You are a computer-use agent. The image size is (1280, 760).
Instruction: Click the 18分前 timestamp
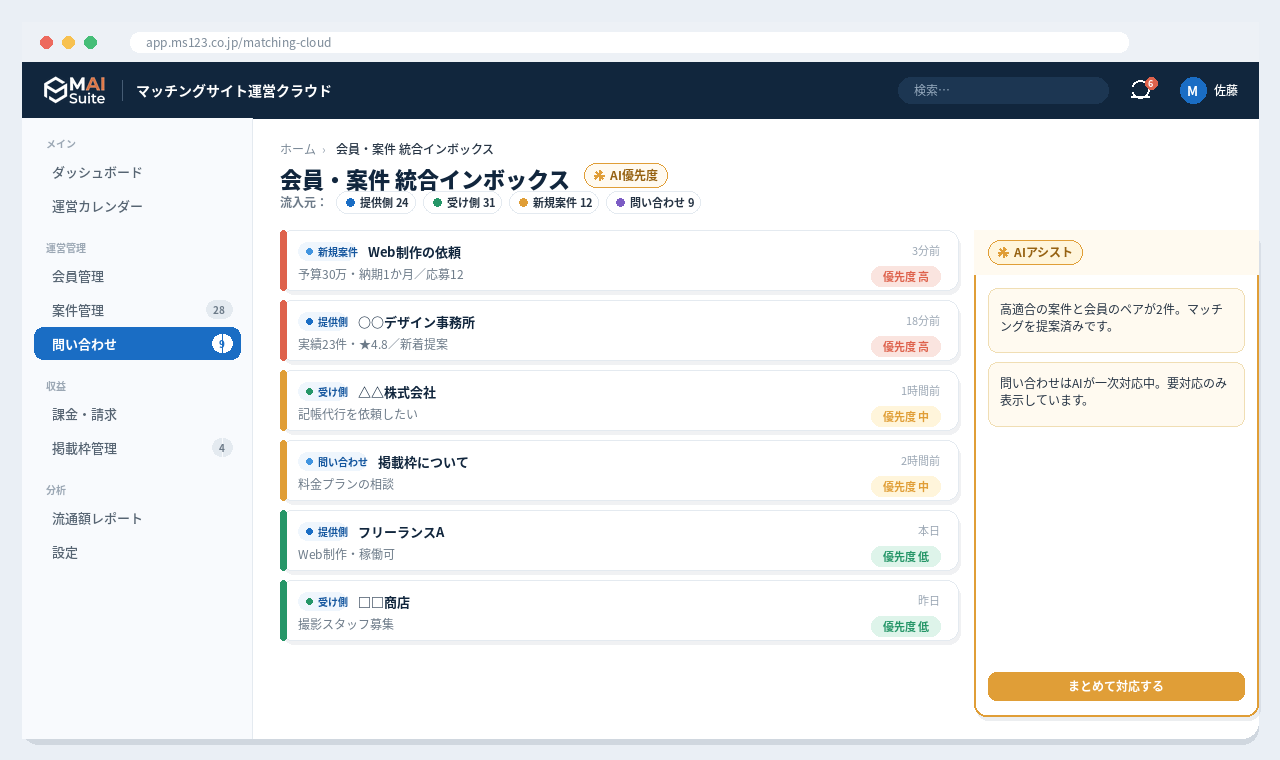click(x=923, y=321)
